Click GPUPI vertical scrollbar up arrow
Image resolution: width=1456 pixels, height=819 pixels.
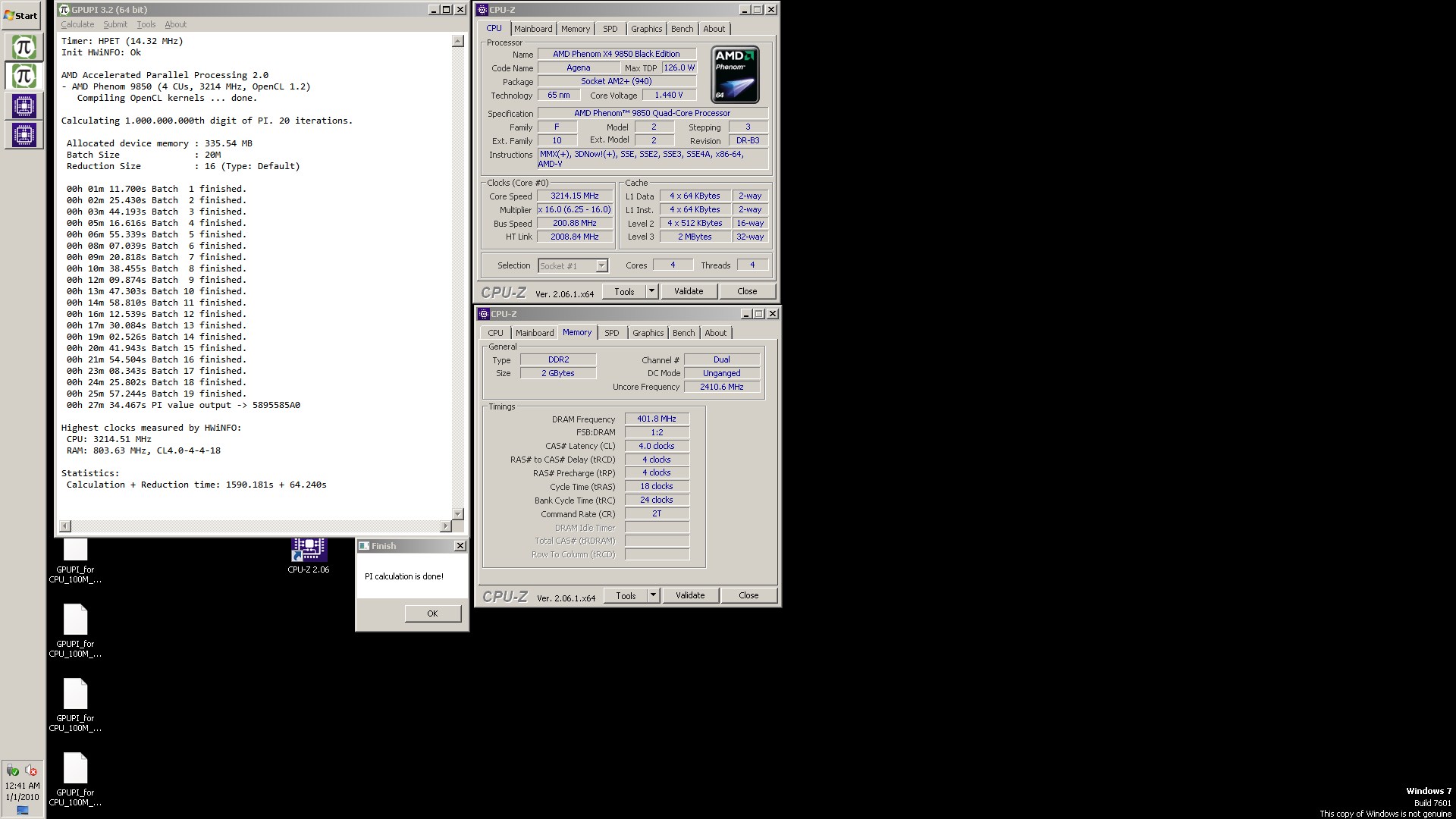click(x=458, y=41)
